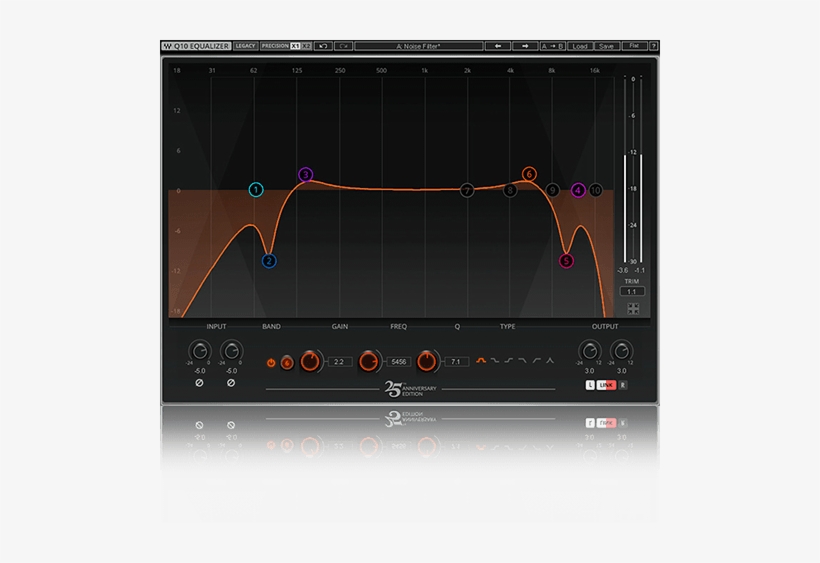
Task: Click the left output meter peak -3.6
Action: [x=623, y=270]
